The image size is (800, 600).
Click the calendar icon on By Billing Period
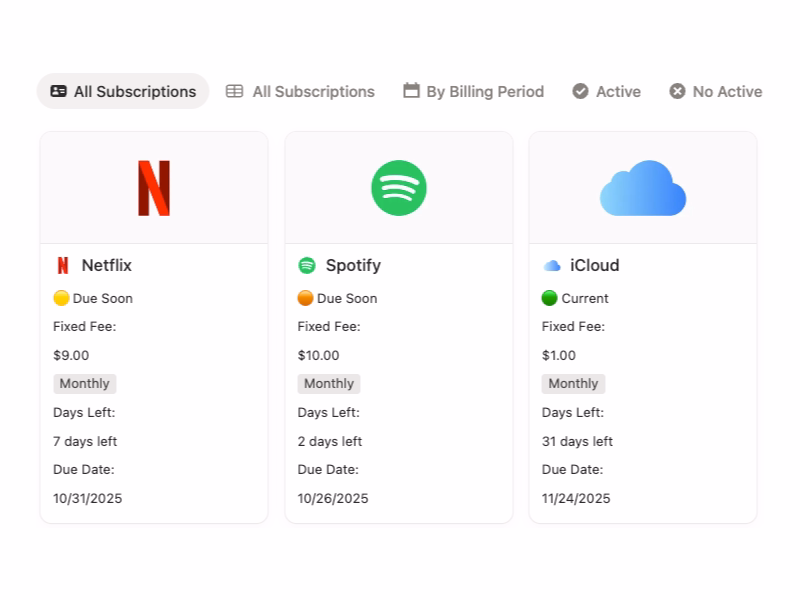click(410, 90)
